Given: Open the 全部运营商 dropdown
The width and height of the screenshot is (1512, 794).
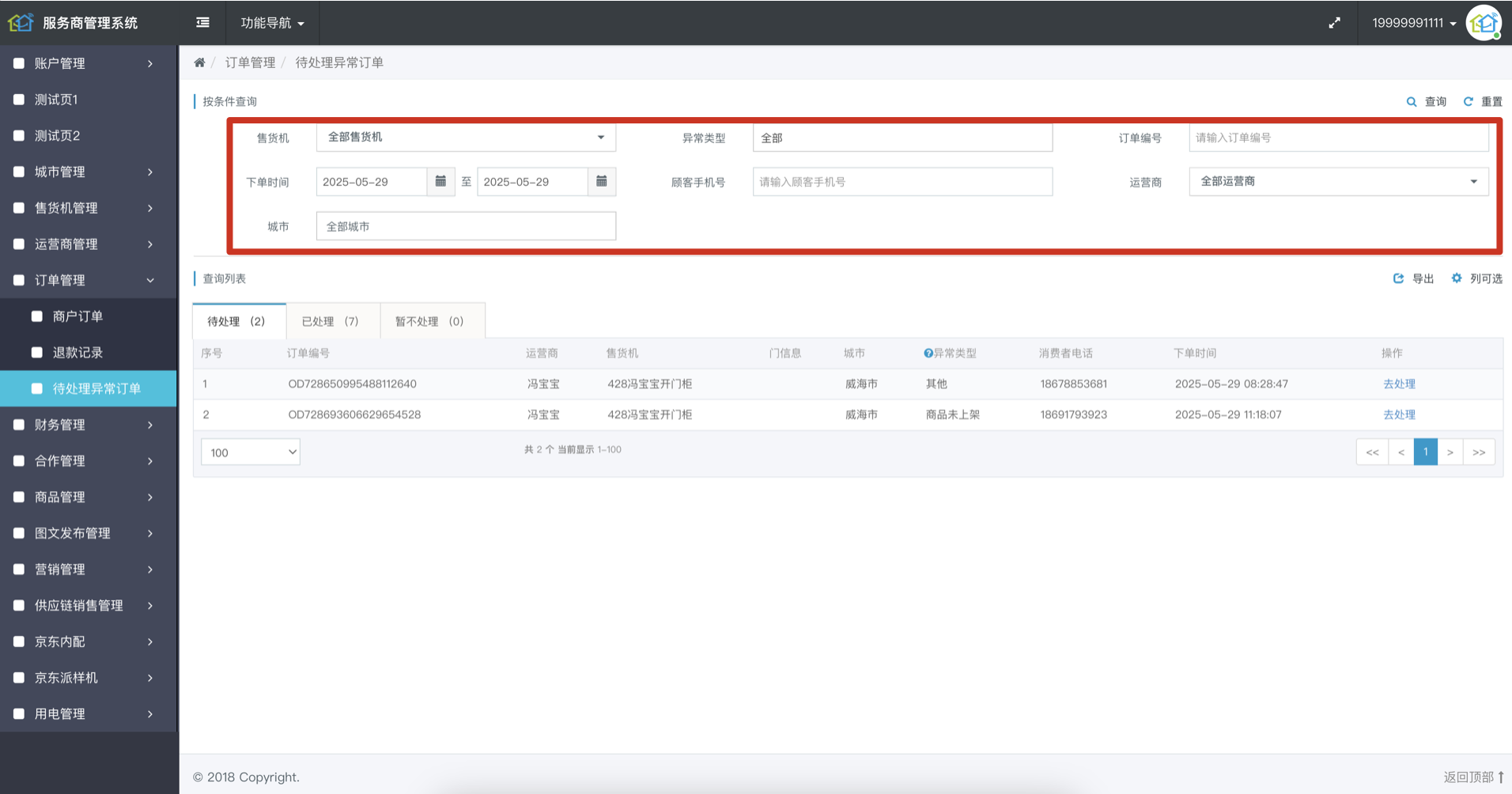Looking at the screenshot, I should click(1338, 181).
